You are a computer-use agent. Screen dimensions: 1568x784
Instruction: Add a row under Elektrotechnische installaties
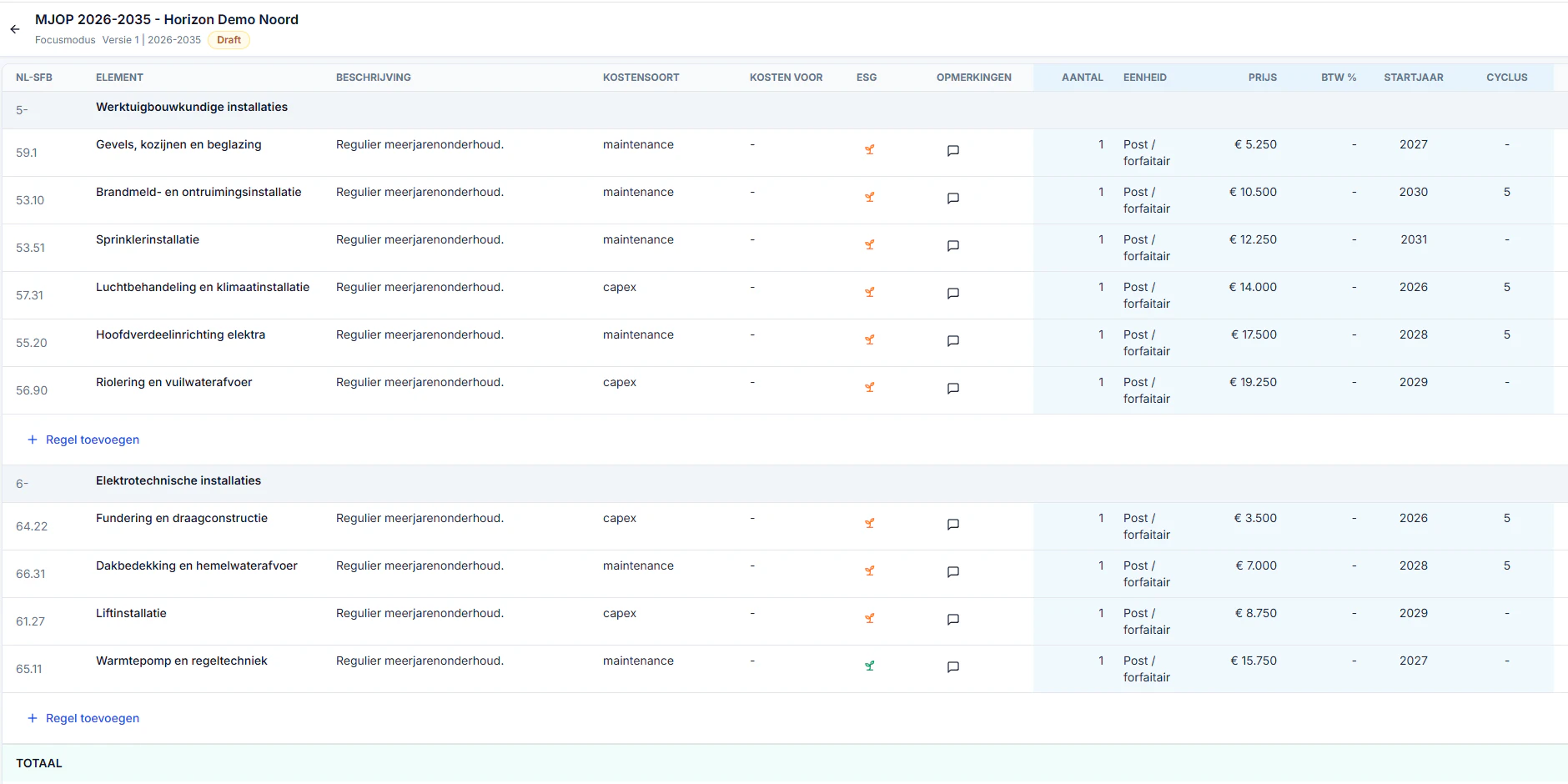(83, 718)
